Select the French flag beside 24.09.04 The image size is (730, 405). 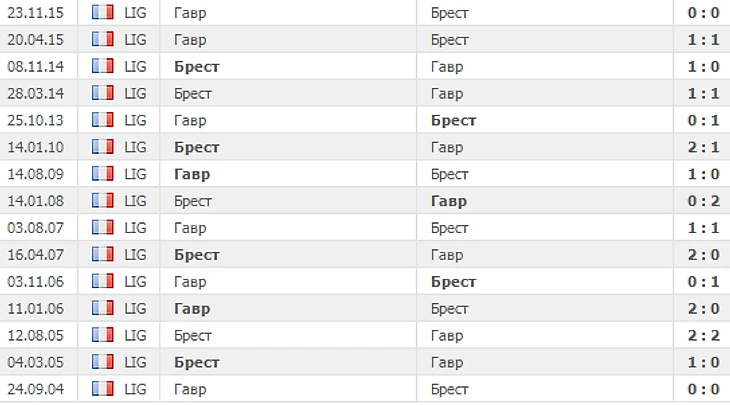pos(102,389)
